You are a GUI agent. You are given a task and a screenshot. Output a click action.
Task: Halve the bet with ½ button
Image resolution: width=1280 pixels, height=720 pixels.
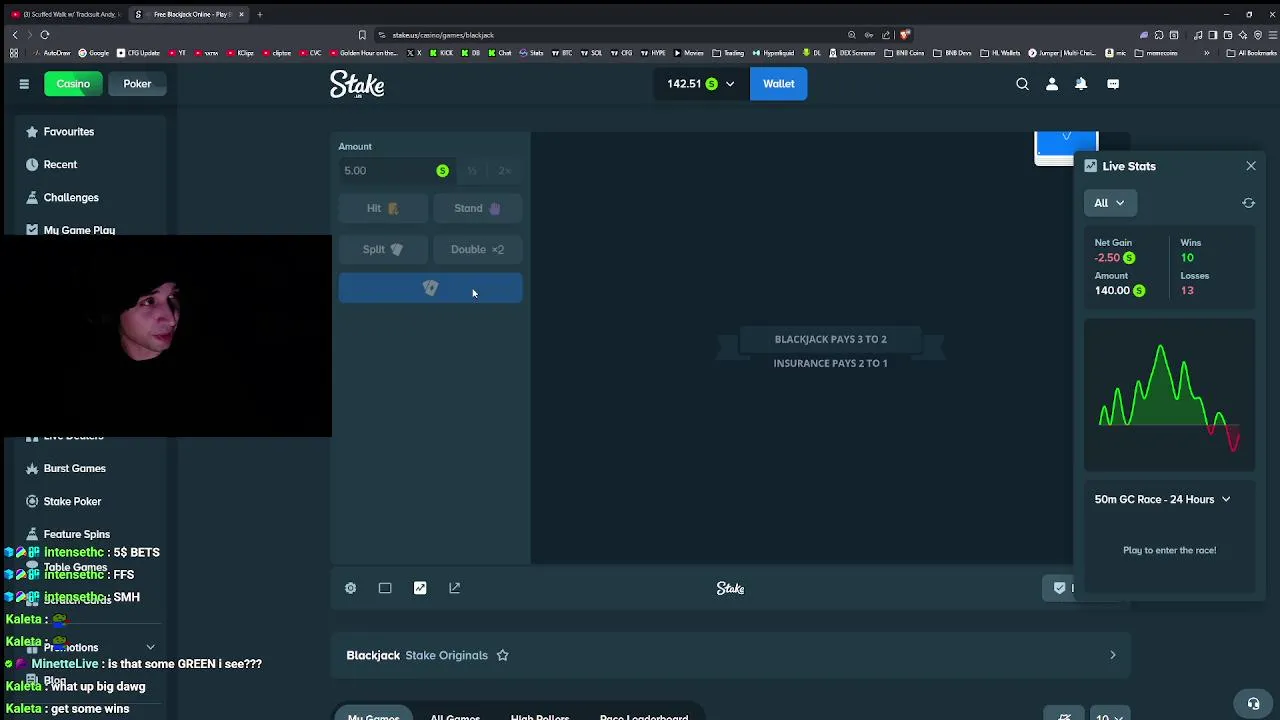472,171
